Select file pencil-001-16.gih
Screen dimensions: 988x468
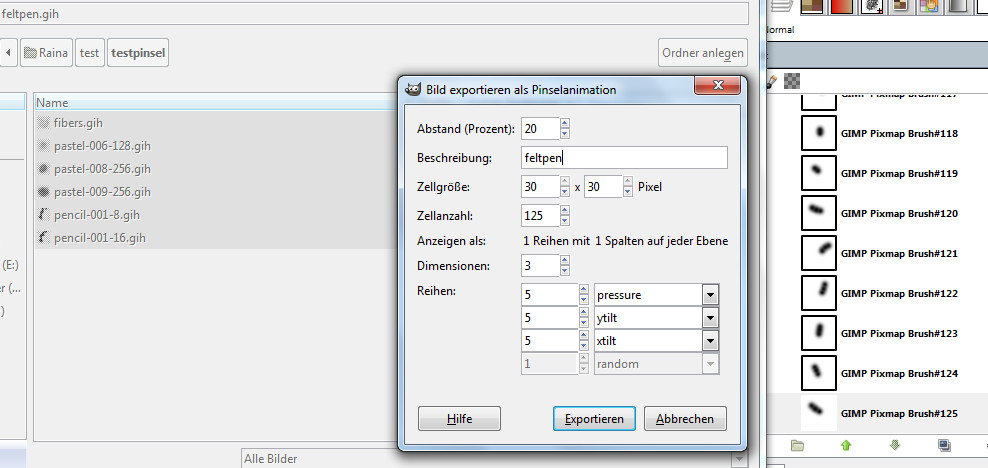point(100,238)
